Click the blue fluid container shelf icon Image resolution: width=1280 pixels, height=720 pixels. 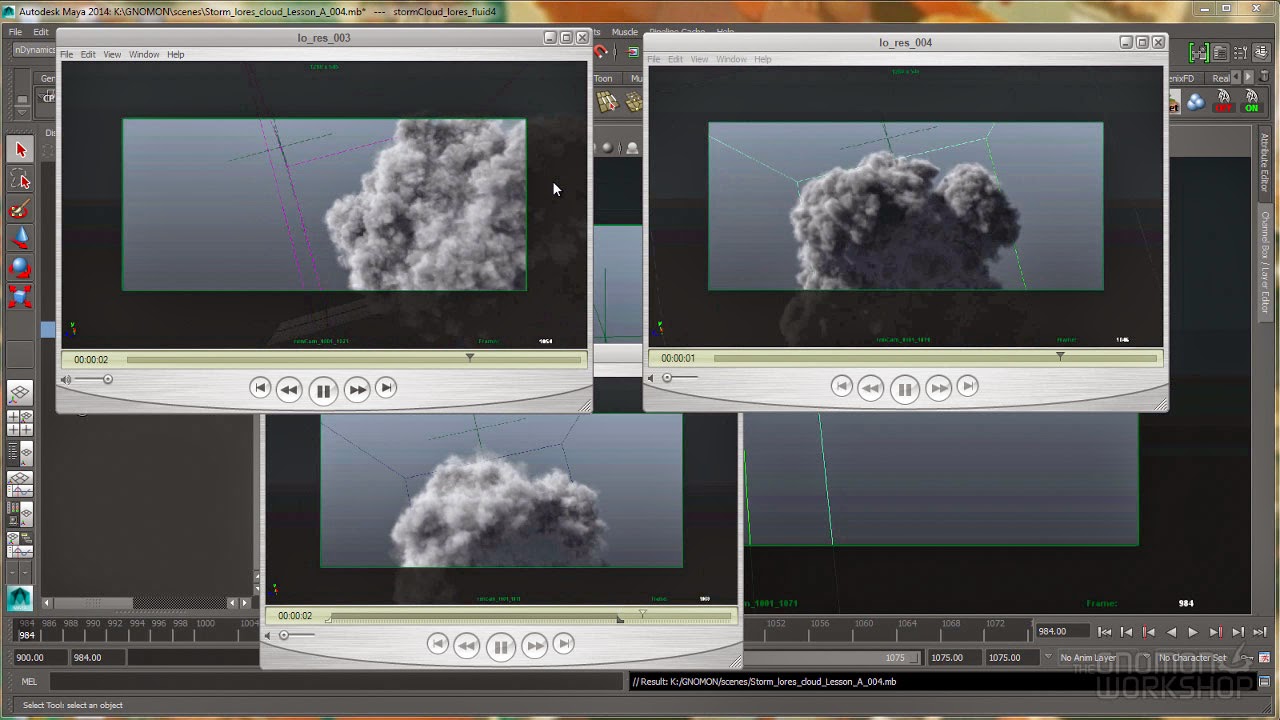[x=1196, y=101]
